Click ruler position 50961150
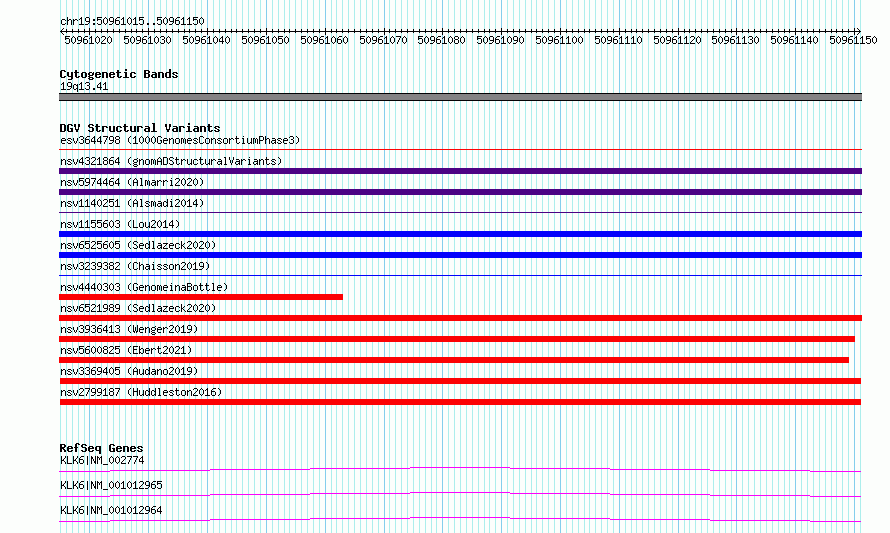 click(854, 40)
